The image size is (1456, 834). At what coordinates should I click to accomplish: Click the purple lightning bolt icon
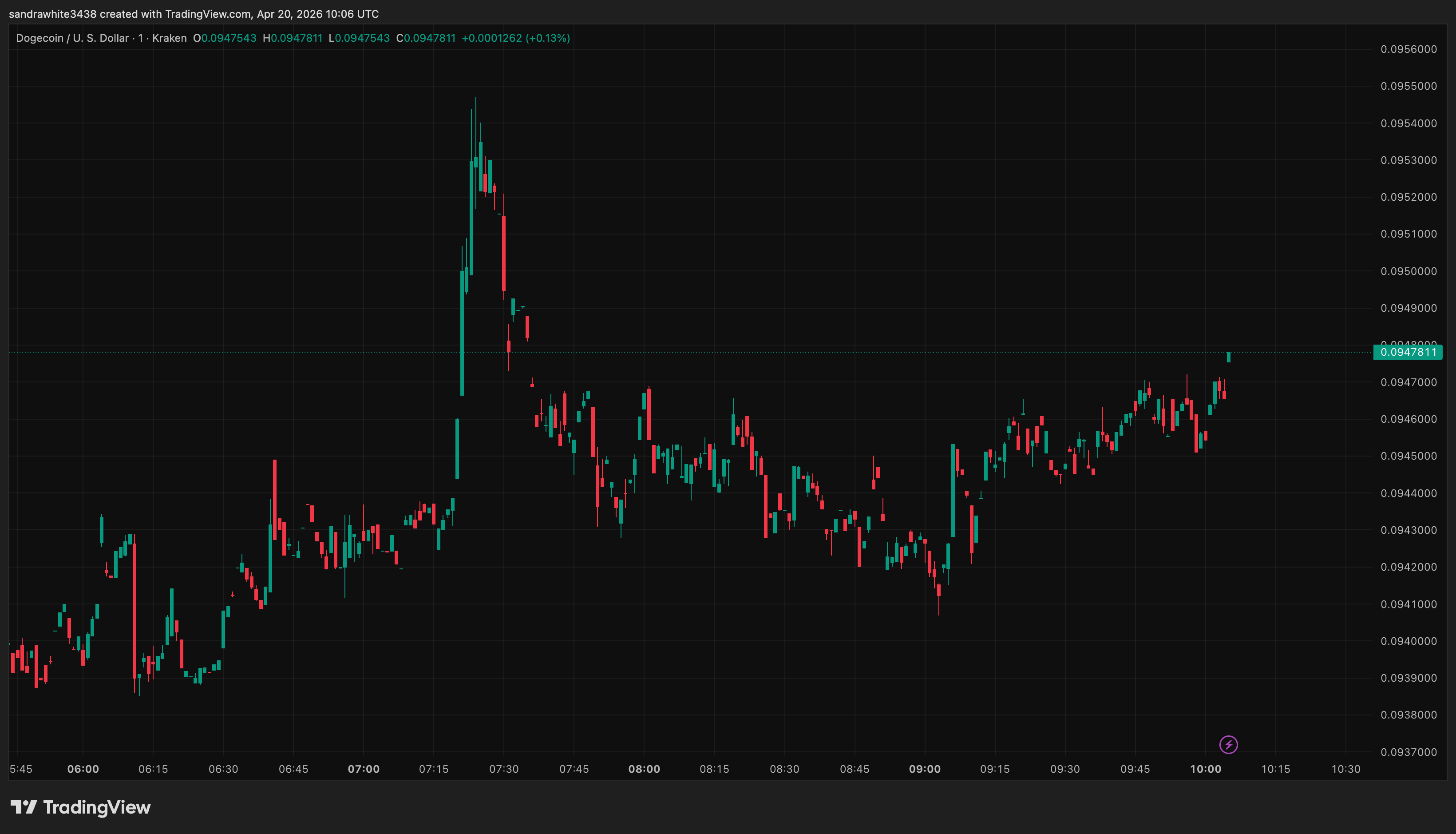tap(1228, 745)
